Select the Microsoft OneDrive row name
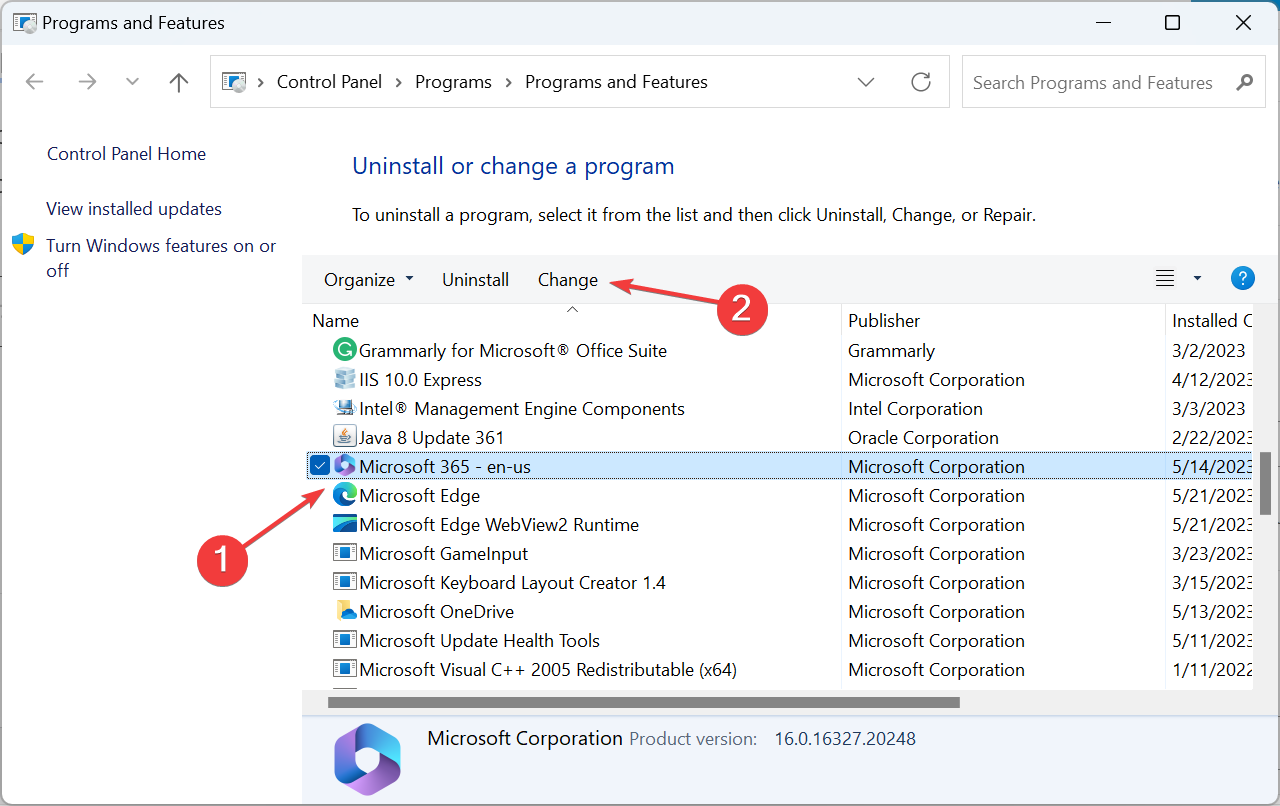The width and height of the screenshot is (1280, 806). 436,611
